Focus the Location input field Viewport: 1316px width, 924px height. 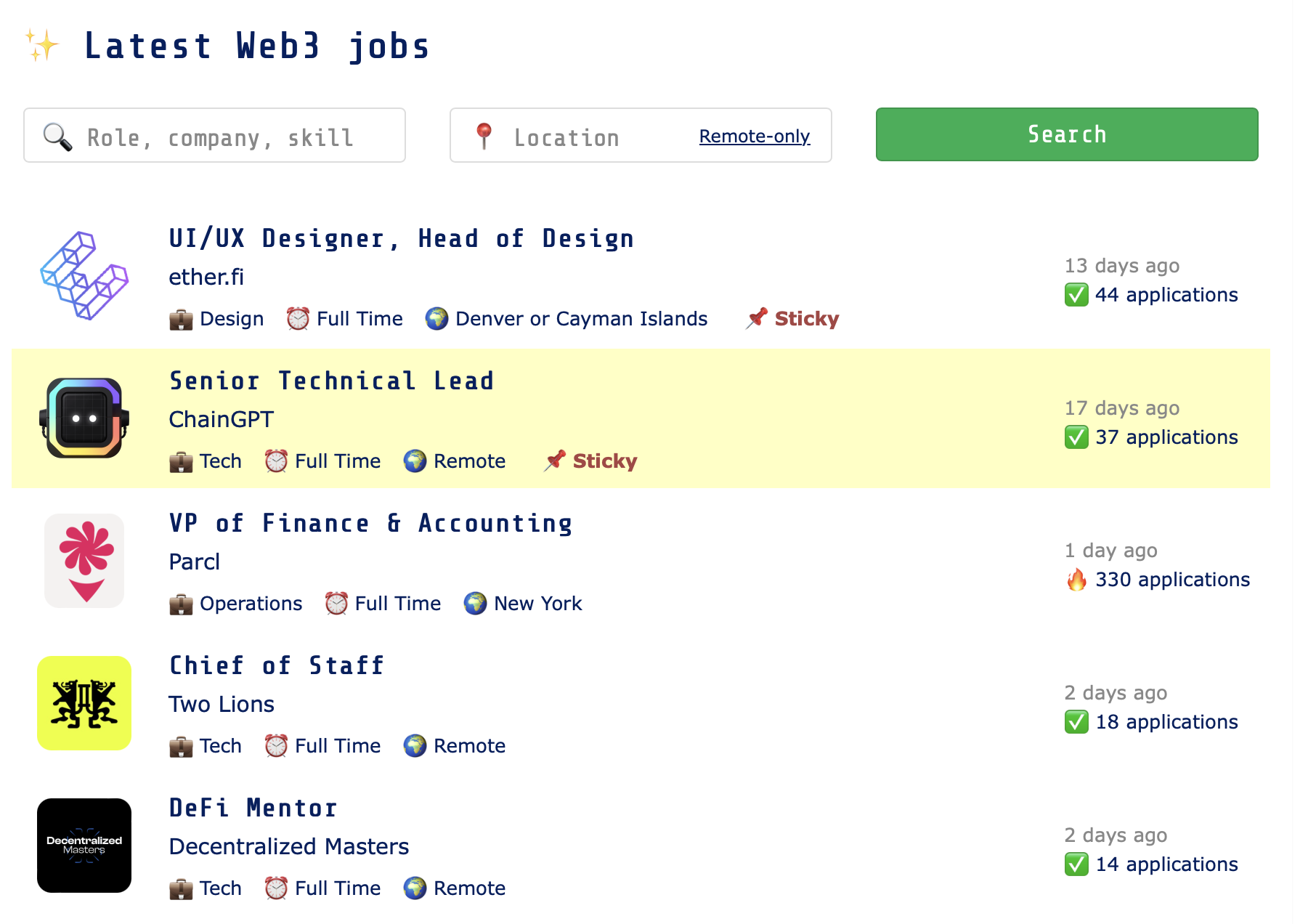click(640, 136)
